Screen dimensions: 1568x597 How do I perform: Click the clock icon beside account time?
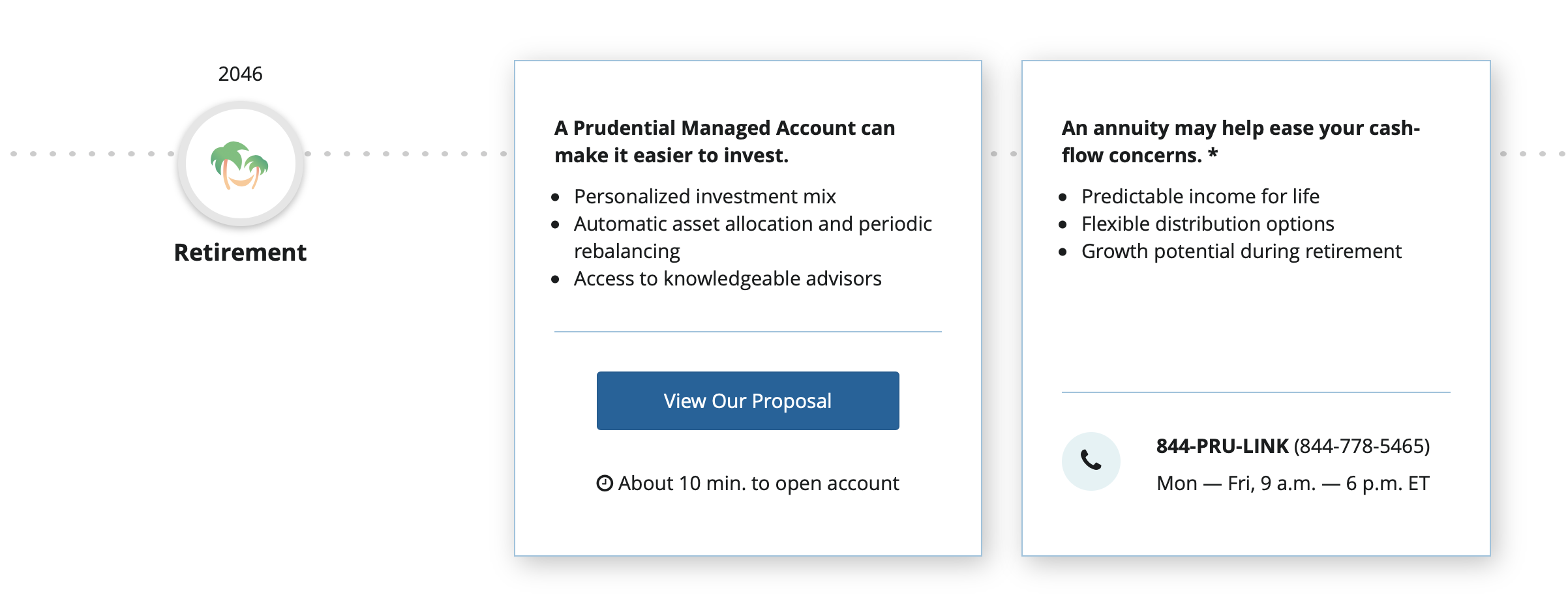click(x=605, y=483)
